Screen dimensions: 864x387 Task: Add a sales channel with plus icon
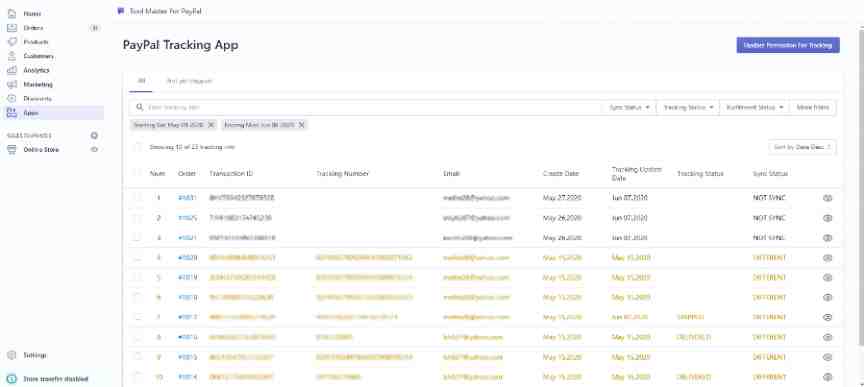pyautogui.click(x=94, y=136)
